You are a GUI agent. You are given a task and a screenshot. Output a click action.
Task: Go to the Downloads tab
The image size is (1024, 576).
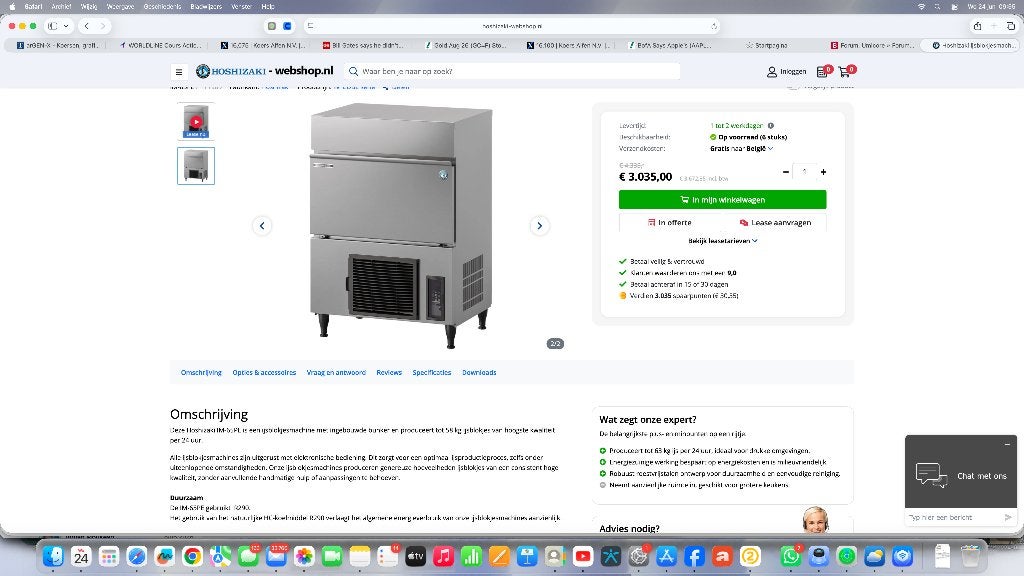[479, 373]
